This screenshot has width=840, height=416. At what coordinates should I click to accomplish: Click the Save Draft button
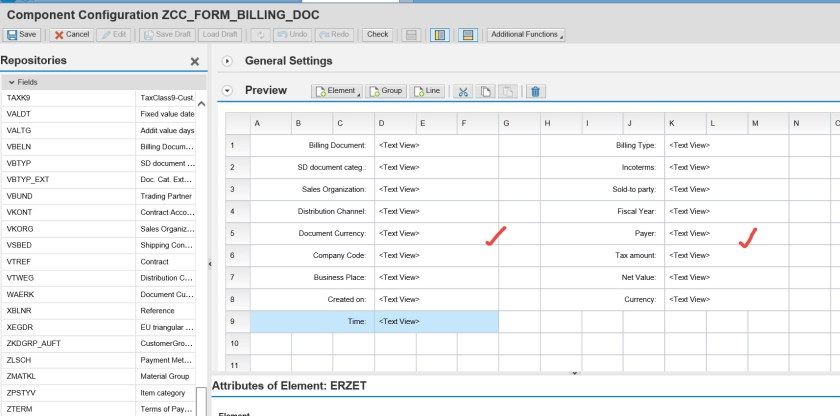pyautogui.click(x=167, y=34)
